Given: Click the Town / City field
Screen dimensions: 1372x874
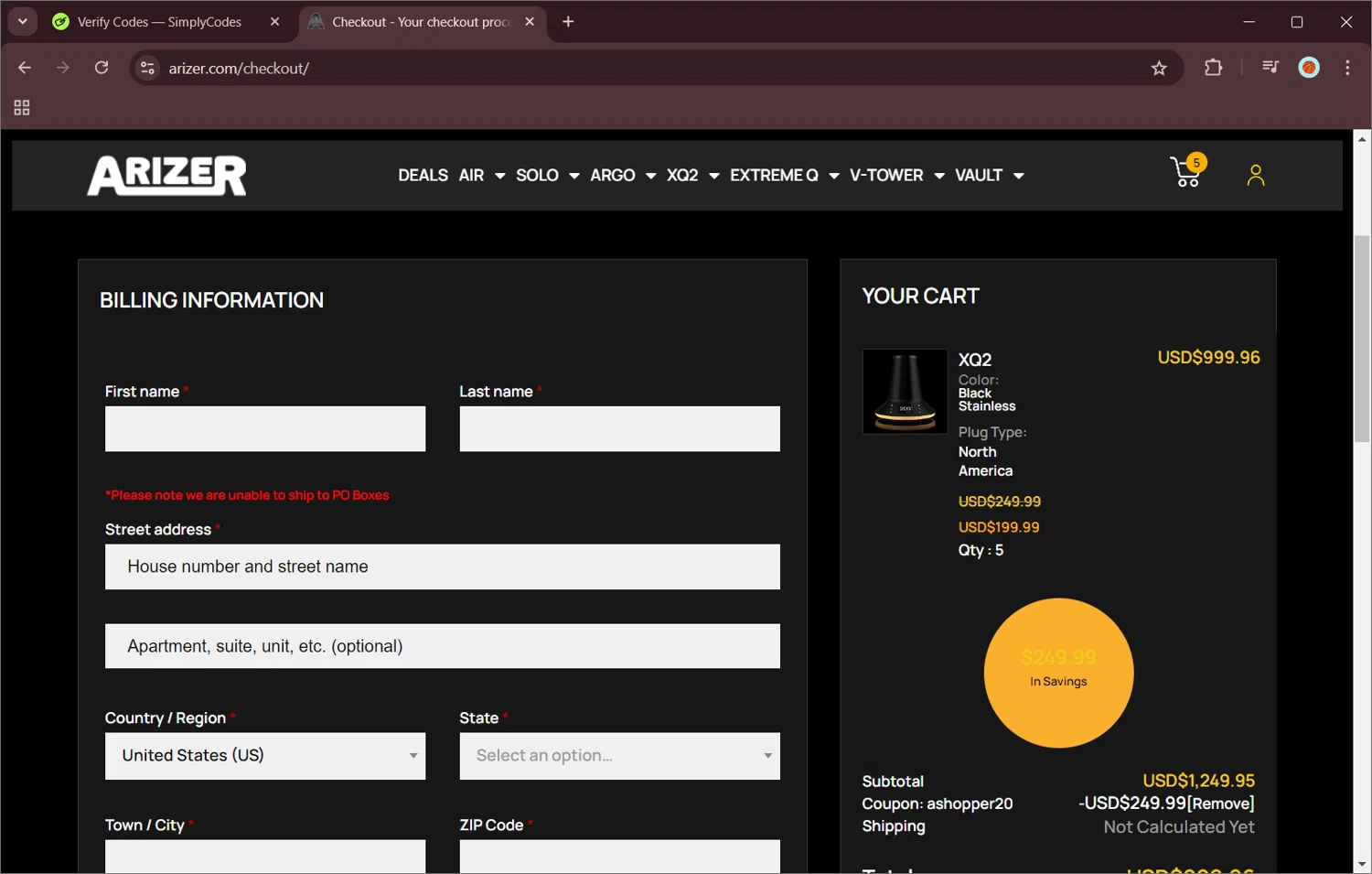Looking at the screenshot, I should pyautogui.click(x=265, y=857).
